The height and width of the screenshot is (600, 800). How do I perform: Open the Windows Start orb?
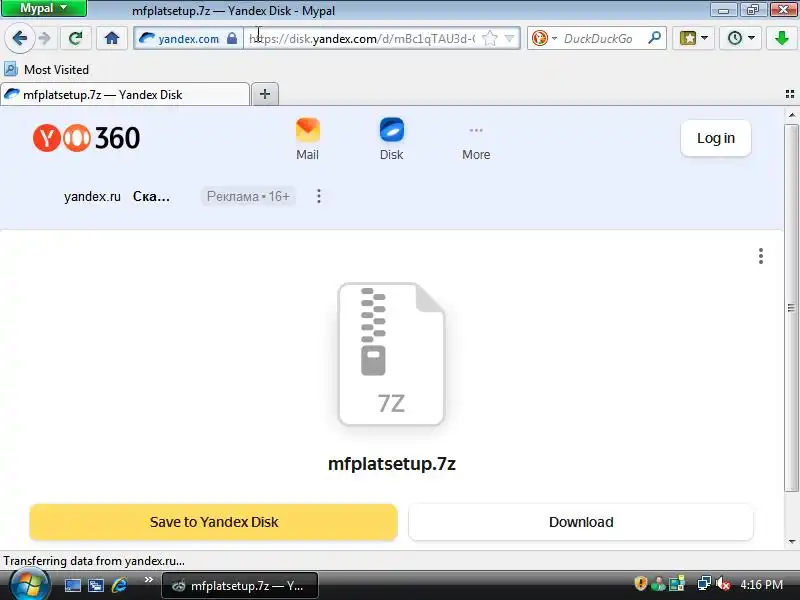30,585
